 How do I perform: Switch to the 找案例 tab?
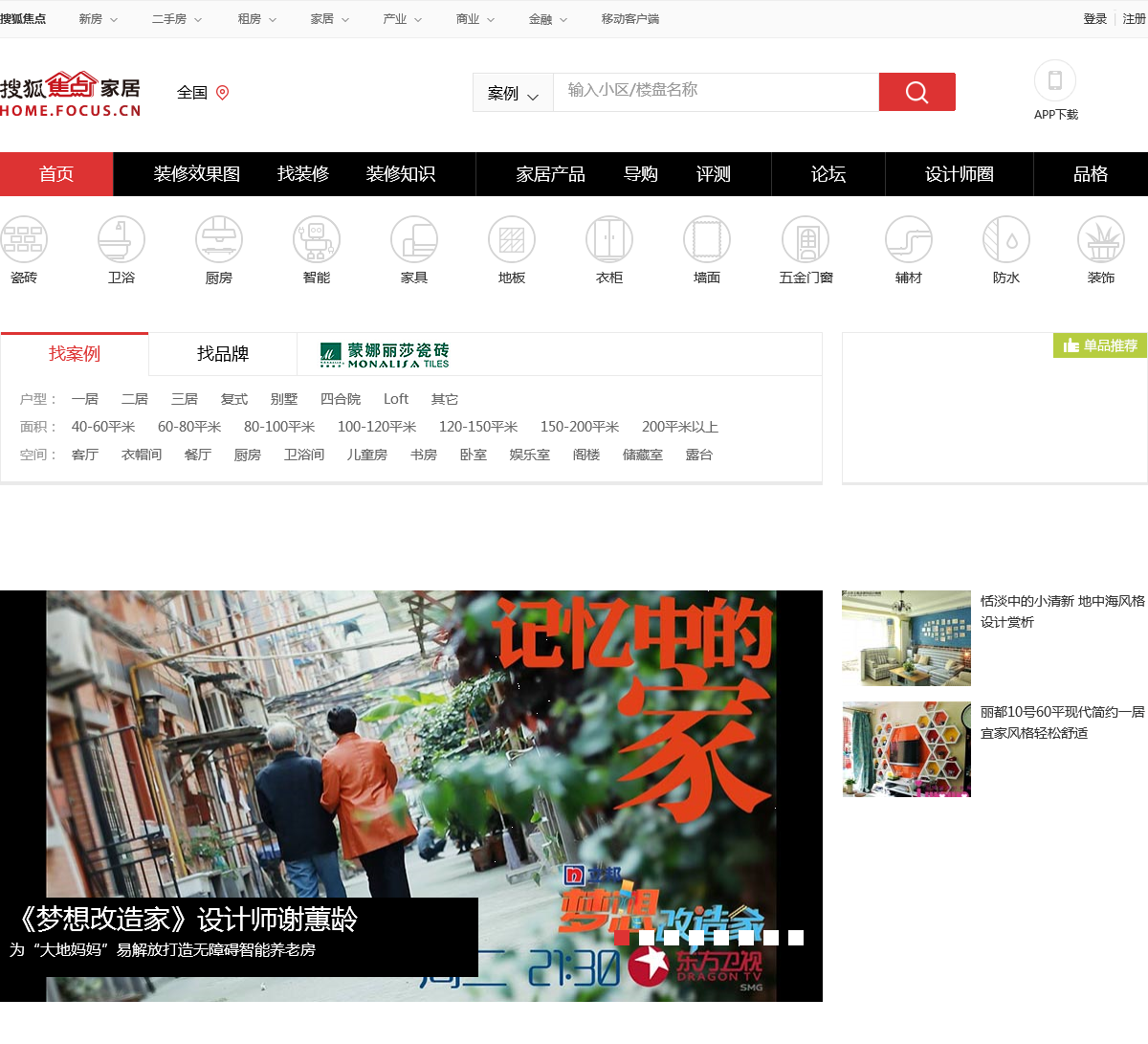tap(75, 354)
